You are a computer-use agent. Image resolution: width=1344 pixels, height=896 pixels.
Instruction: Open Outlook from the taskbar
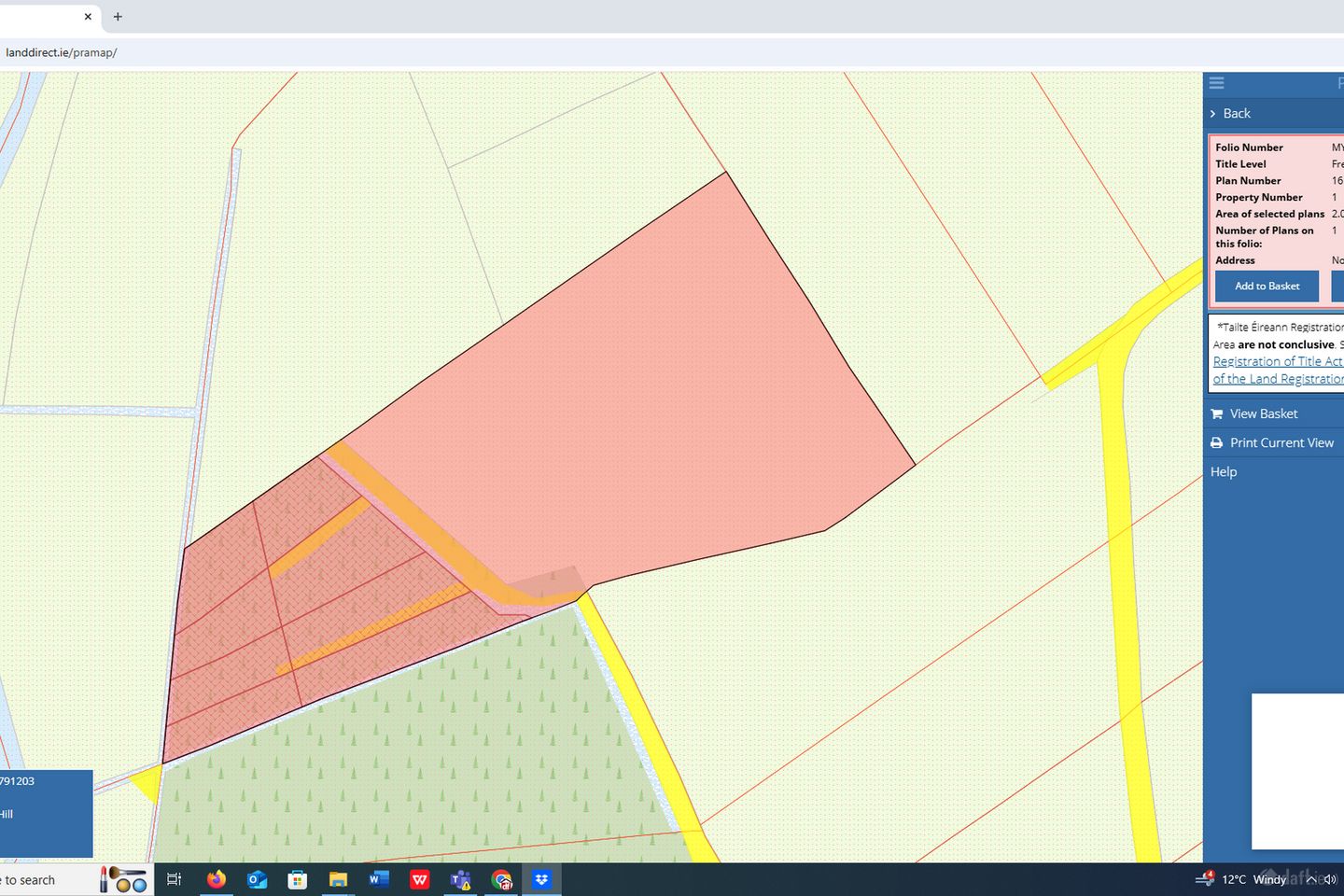click(x=257, y=879)
